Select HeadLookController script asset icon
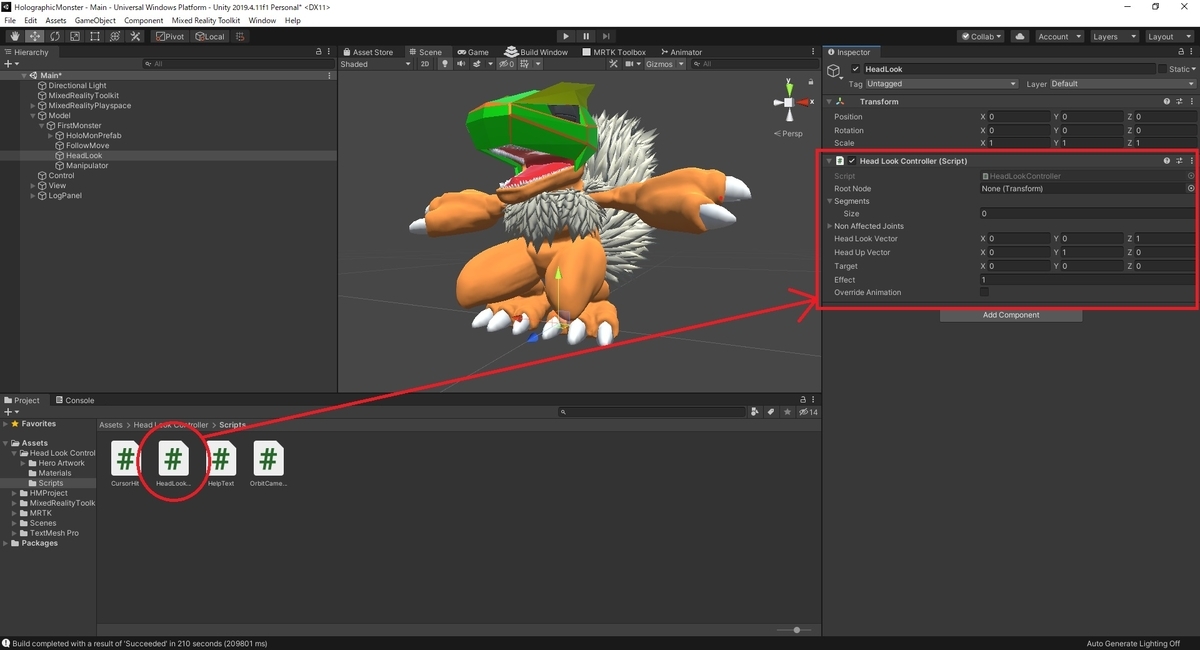 173,459
